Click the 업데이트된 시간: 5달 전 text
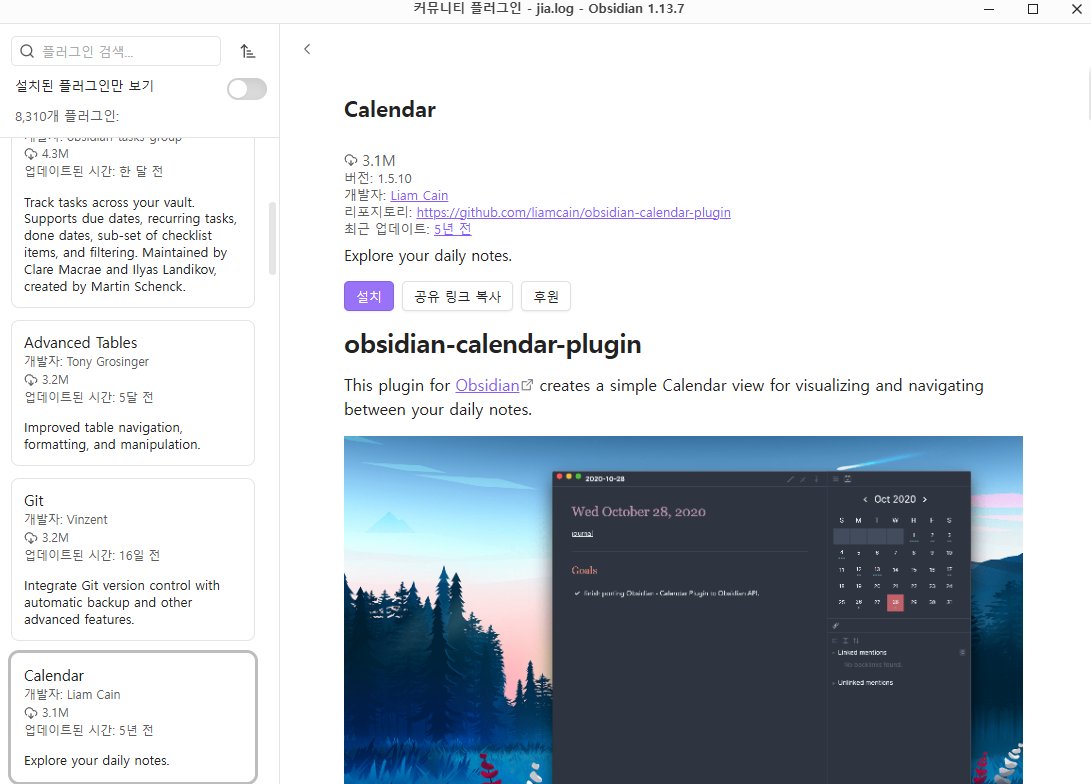Image resolution: width=1091 pixels, height=784 pixels. [x=88, y=397]
